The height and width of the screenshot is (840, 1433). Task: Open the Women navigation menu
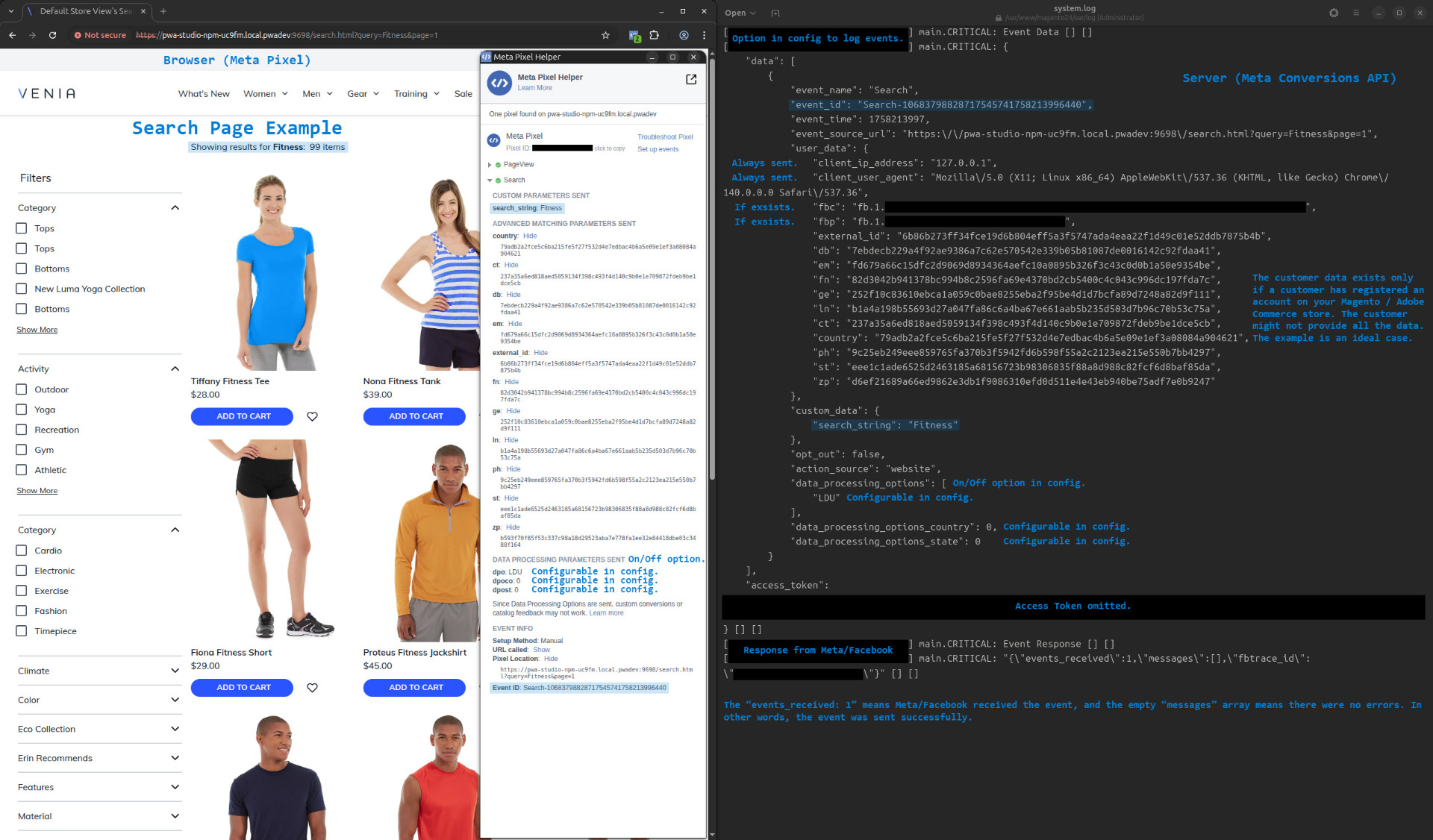pyautogui.click(x=265, y=93)
